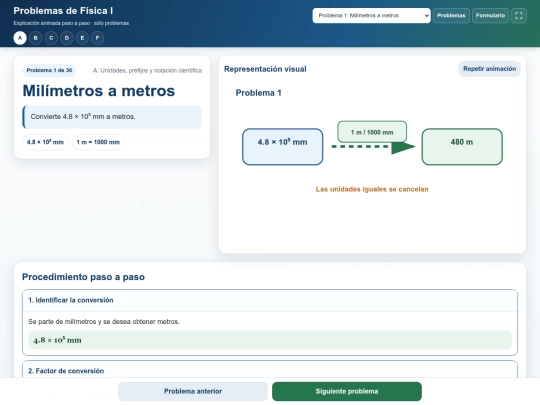Screen dimensions: 540x405
Task: Click the Problemas de Física I header
Action: 63,11
